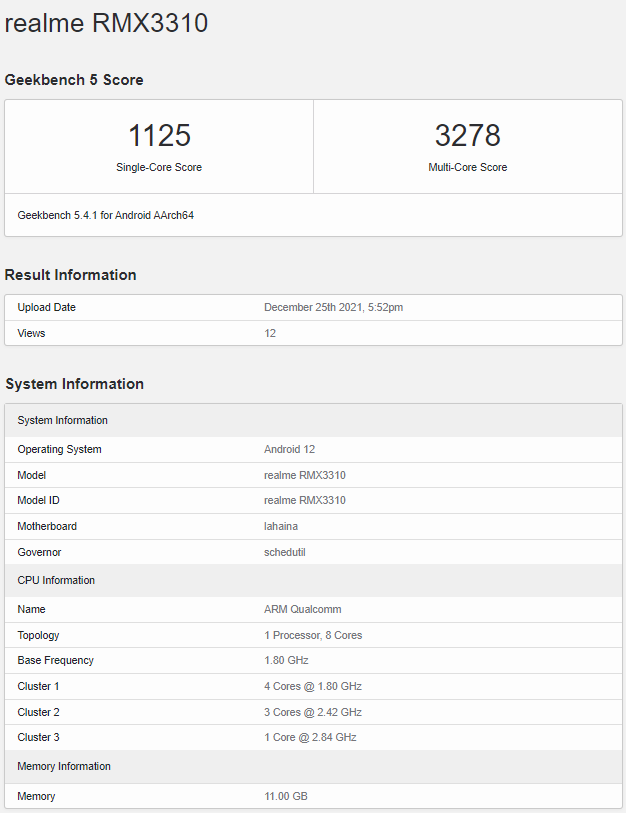This screenshot has width=626, height=813.
Task: Click the Geekbench 5 Score heading
Action: coord(74,80)
